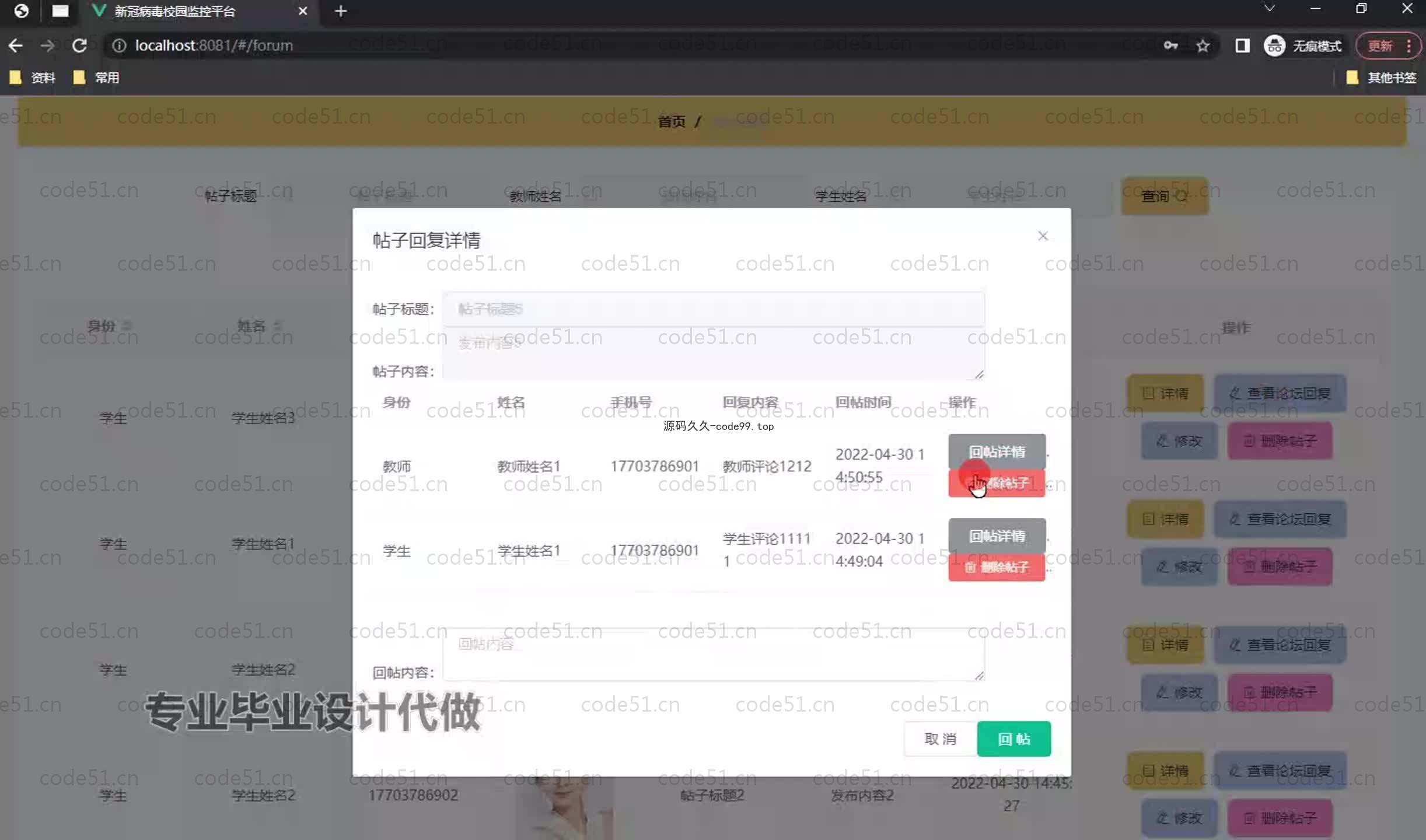Click 删除帖子 for the 学生姓名3 row
Viewport: 1426px width, 840px height.
(1280, 440)
